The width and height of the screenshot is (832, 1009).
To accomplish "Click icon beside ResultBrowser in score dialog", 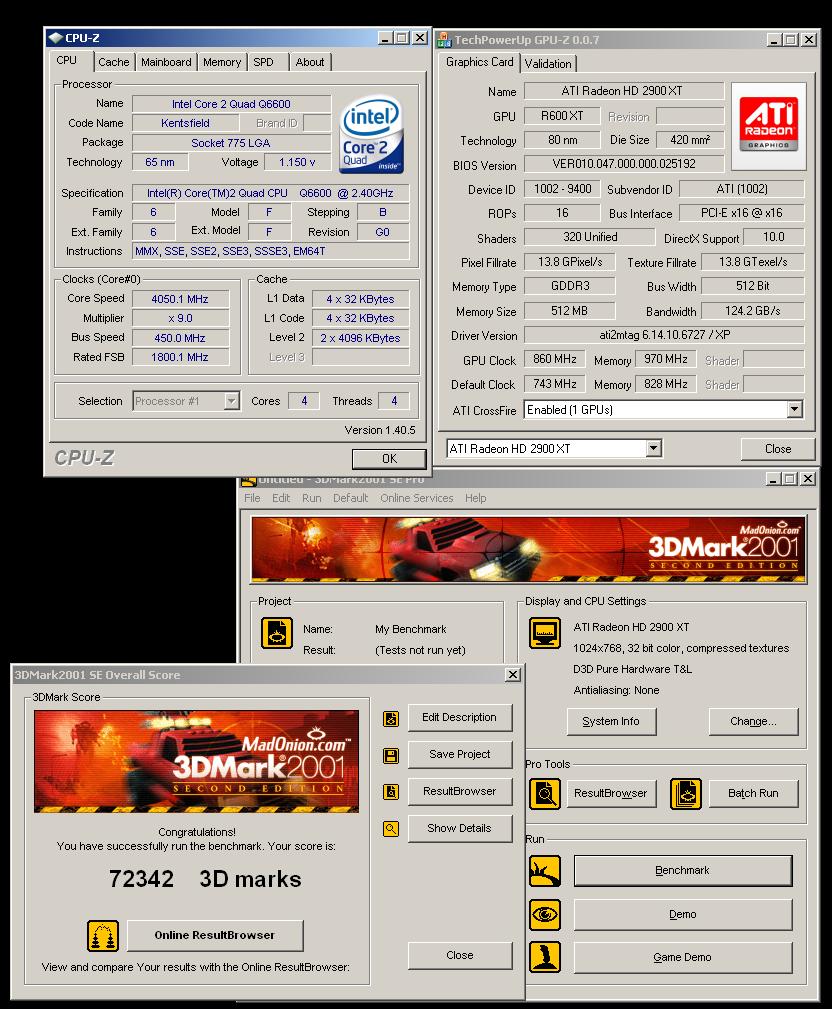I will [391, 791].
